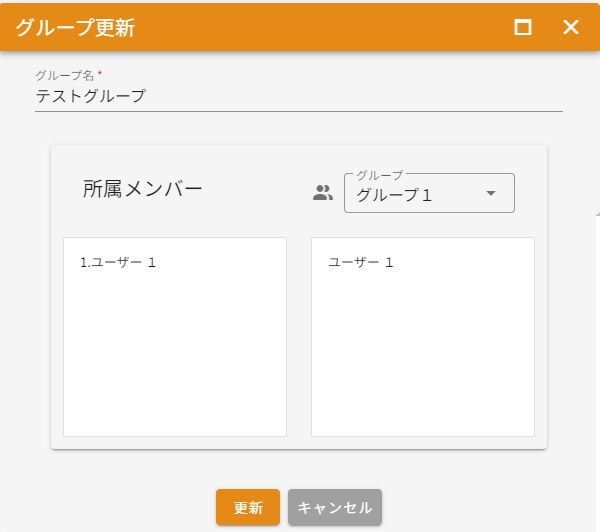Screen dimensions: 600x532
Task: Click the small グループ label above the dropdown
Action: [380, 175]
